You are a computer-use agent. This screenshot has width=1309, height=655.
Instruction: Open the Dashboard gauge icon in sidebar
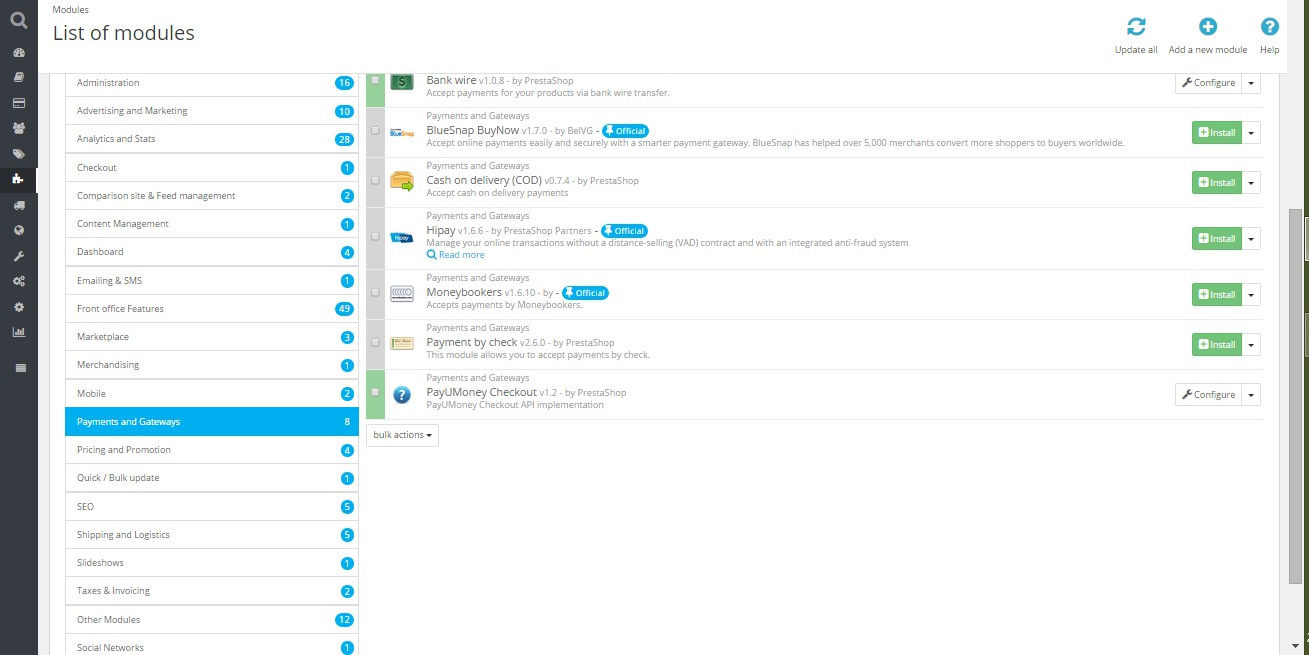18,52
